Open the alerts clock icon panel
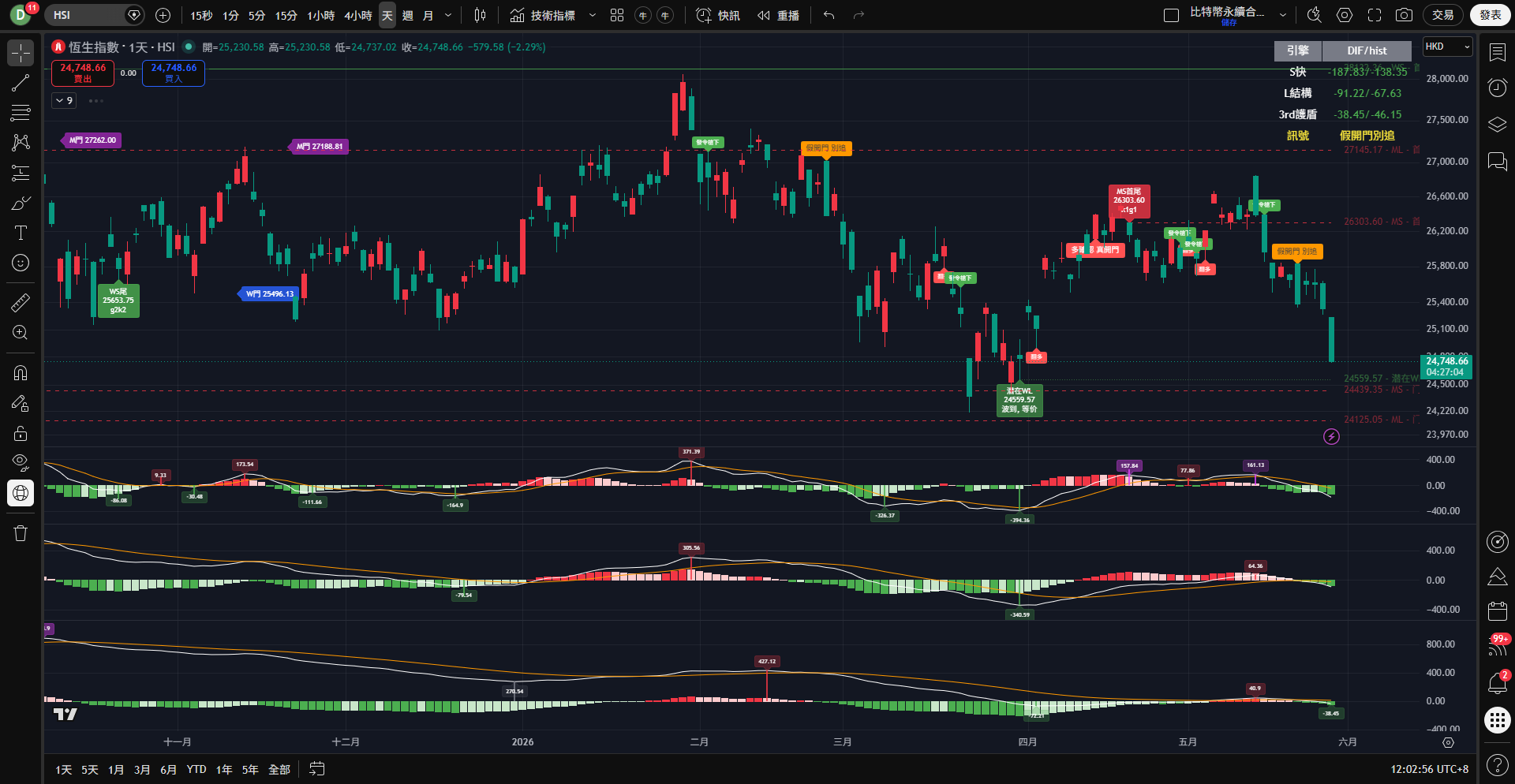Screen dimensions: 1515x784 point(1497,88)
